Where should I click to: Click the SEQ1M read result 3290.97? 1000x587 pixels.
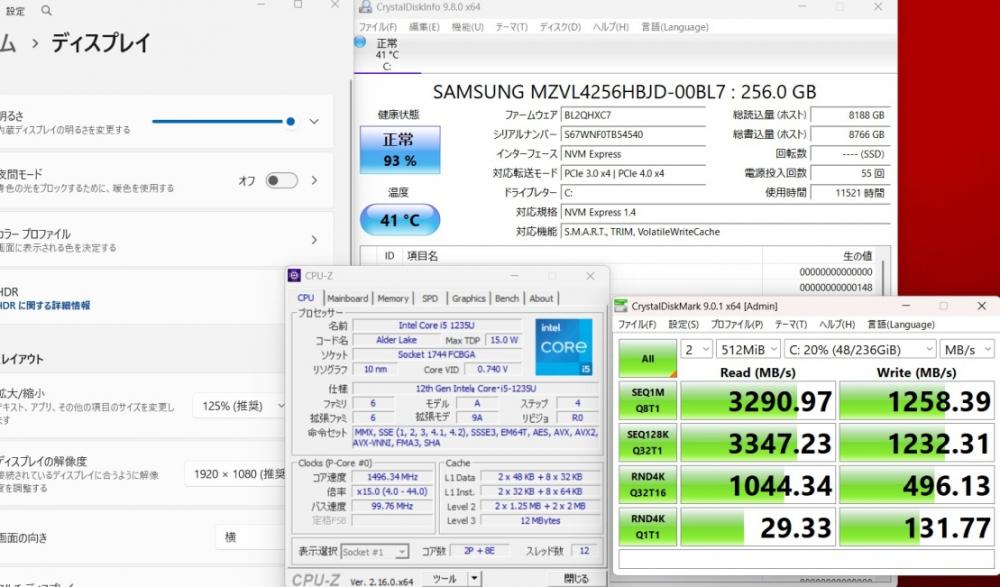pos(758,401)
